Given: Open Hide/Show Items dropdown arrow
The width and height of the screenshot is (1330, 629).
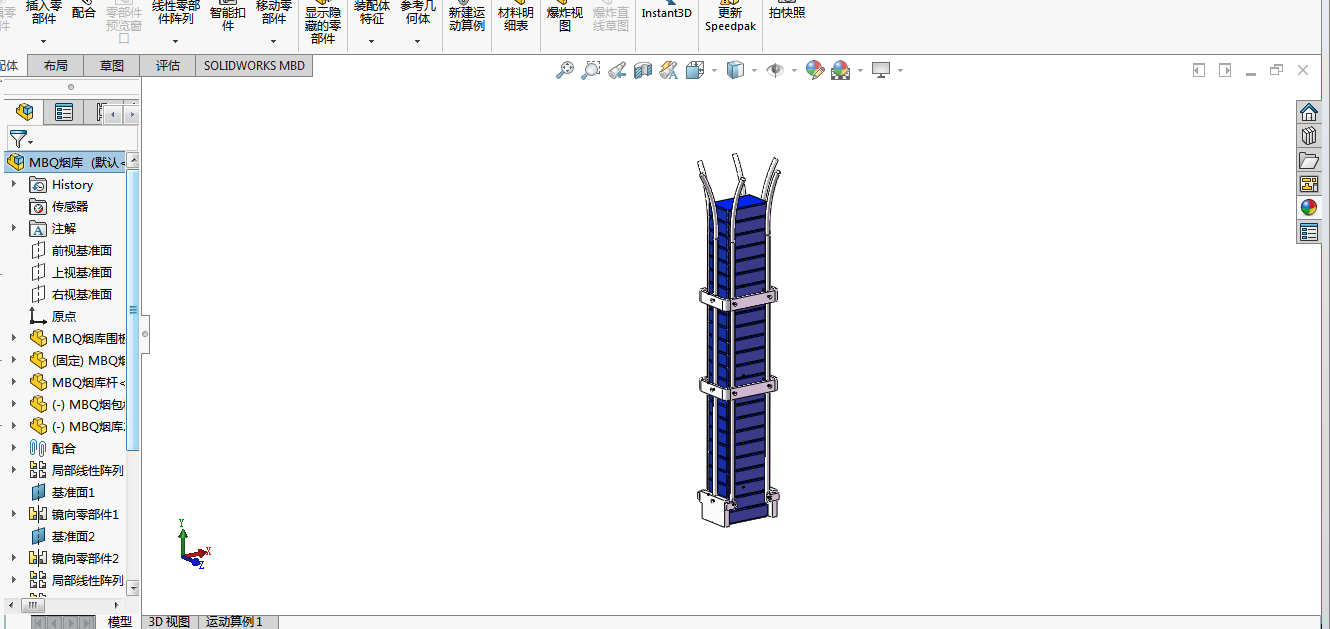Looking at the screenshot, I should [x=794, y=70].
